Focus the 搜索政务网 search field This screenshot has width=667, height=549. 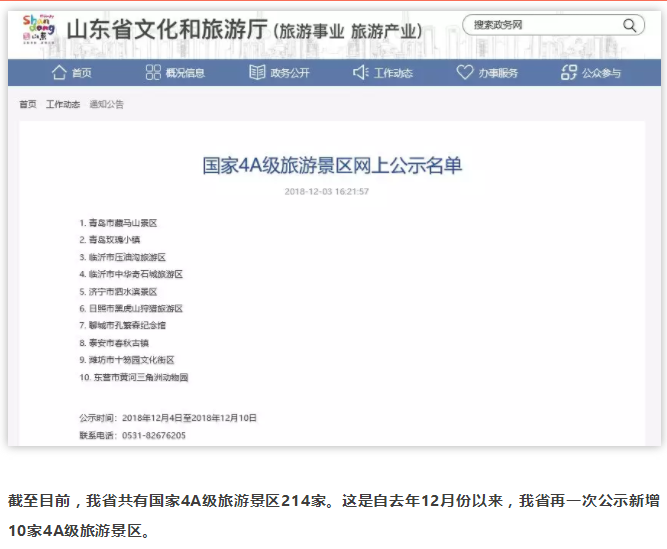click(x=540, y=25)
